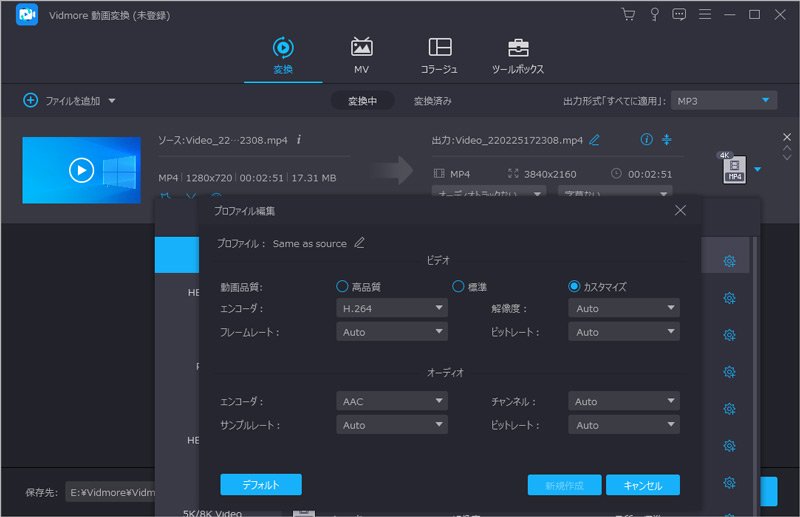Open the 出力形式 MP3 dropdown
Image resolution: width=800 pixels, height=517 pixels.
click(x=724, y=101)
